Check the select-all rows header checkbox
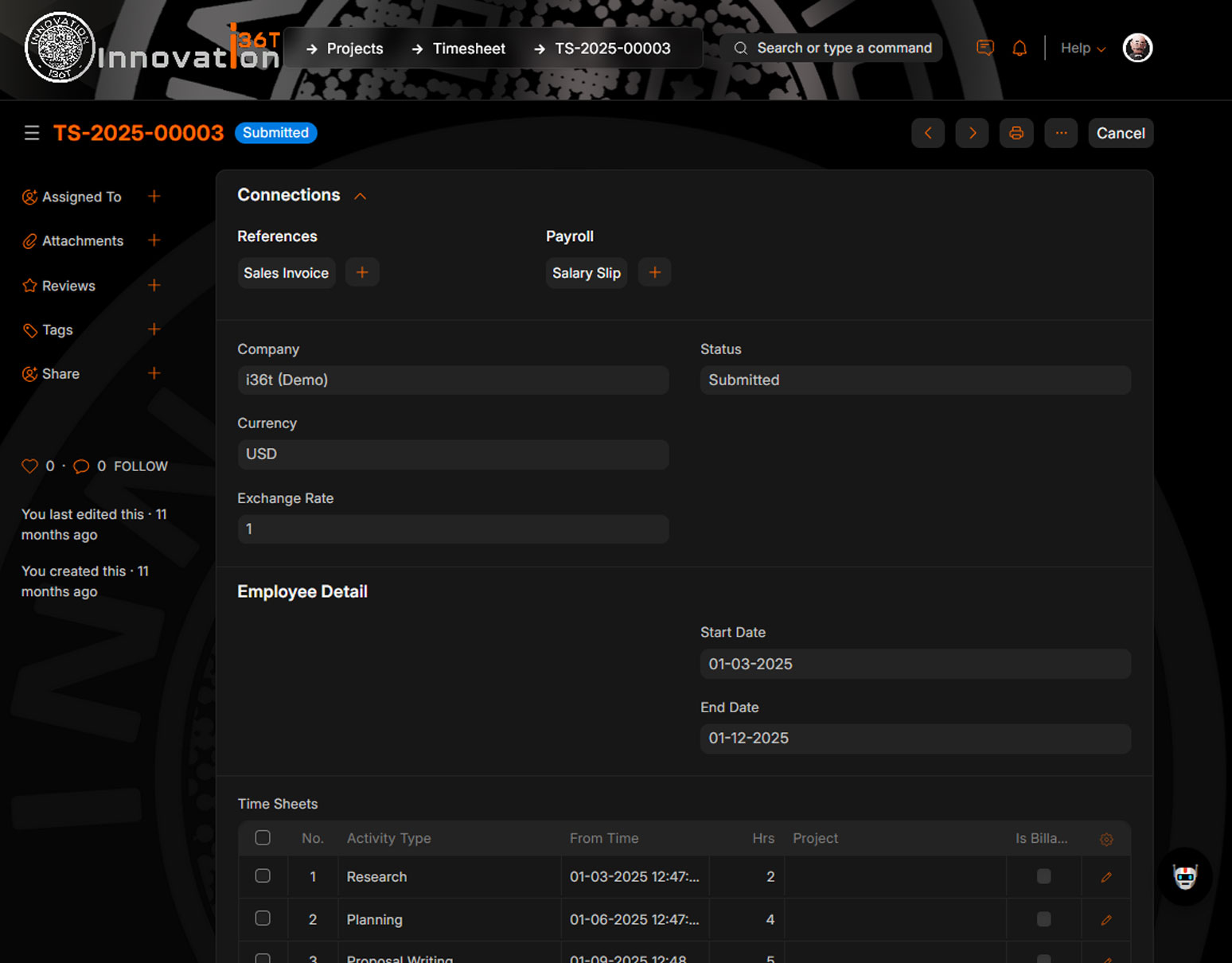Screen dimensions: 1232x963 (263, 838)
